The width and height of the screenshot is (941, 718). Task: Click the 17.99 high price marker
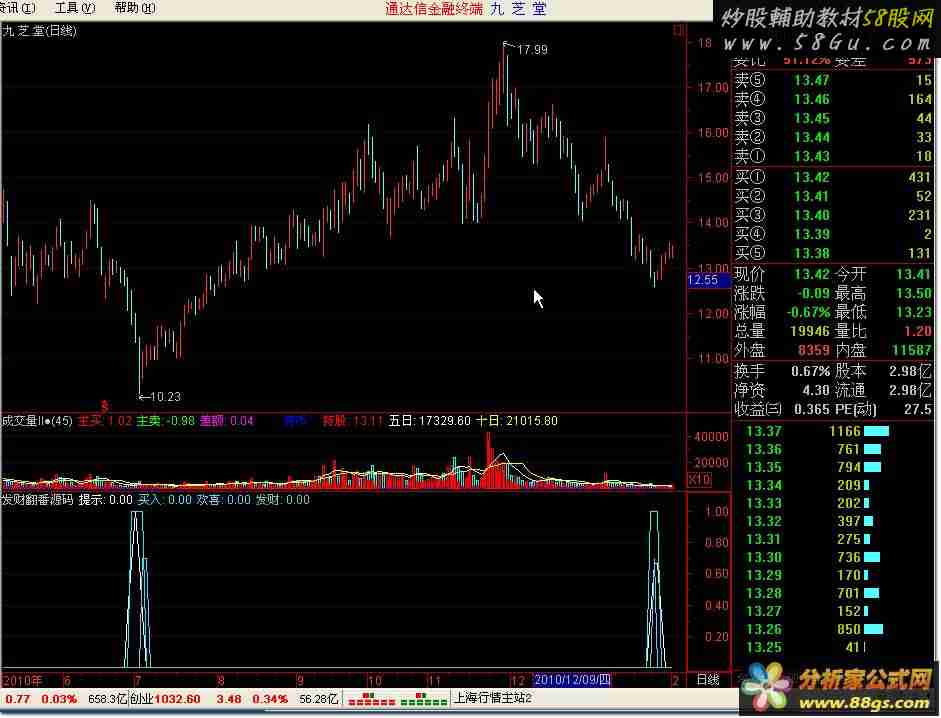532,50
